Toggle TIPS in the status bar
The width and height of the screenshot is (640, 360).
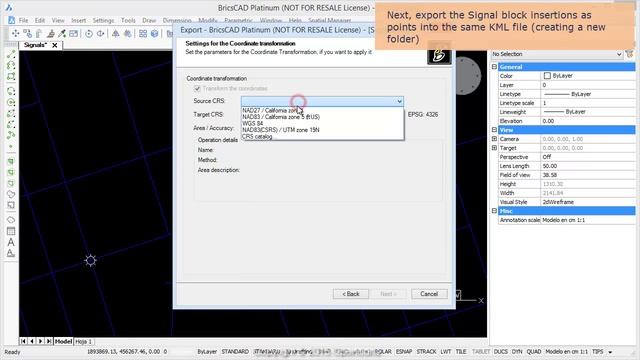coord(597,351)
